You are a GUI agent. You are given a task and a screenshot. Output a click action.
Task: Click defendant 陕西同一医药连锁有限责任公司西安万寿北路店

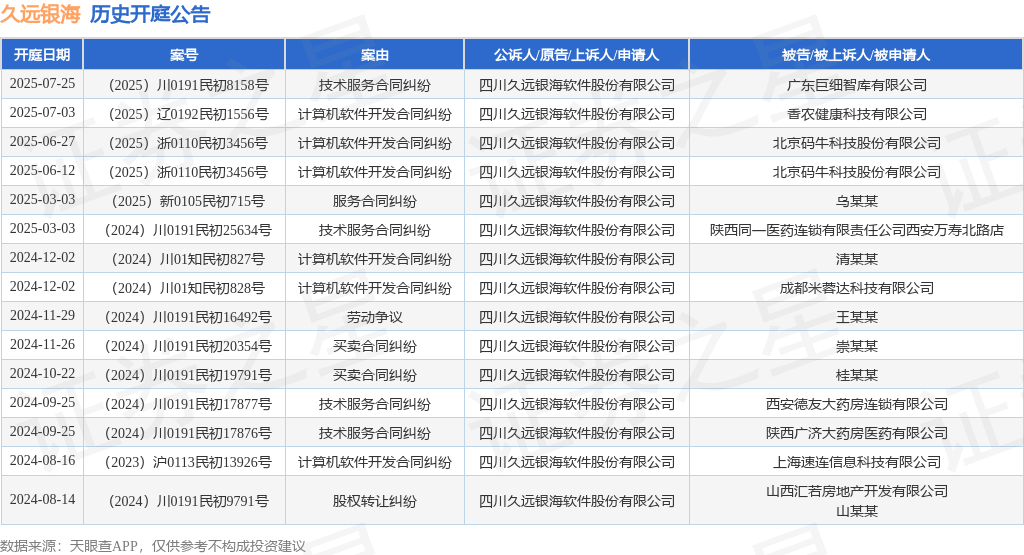pos(856,230)
